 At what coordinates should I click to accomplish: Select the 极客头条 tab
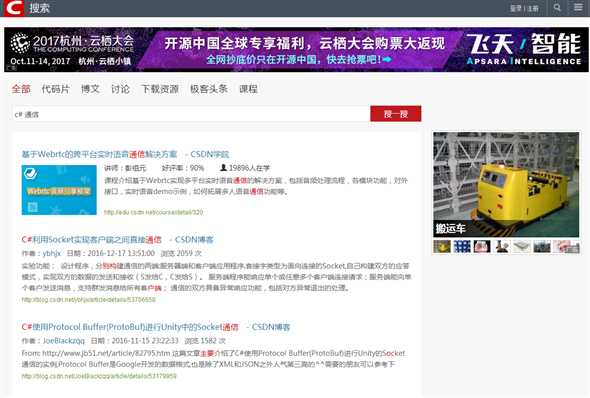[209, 89]
